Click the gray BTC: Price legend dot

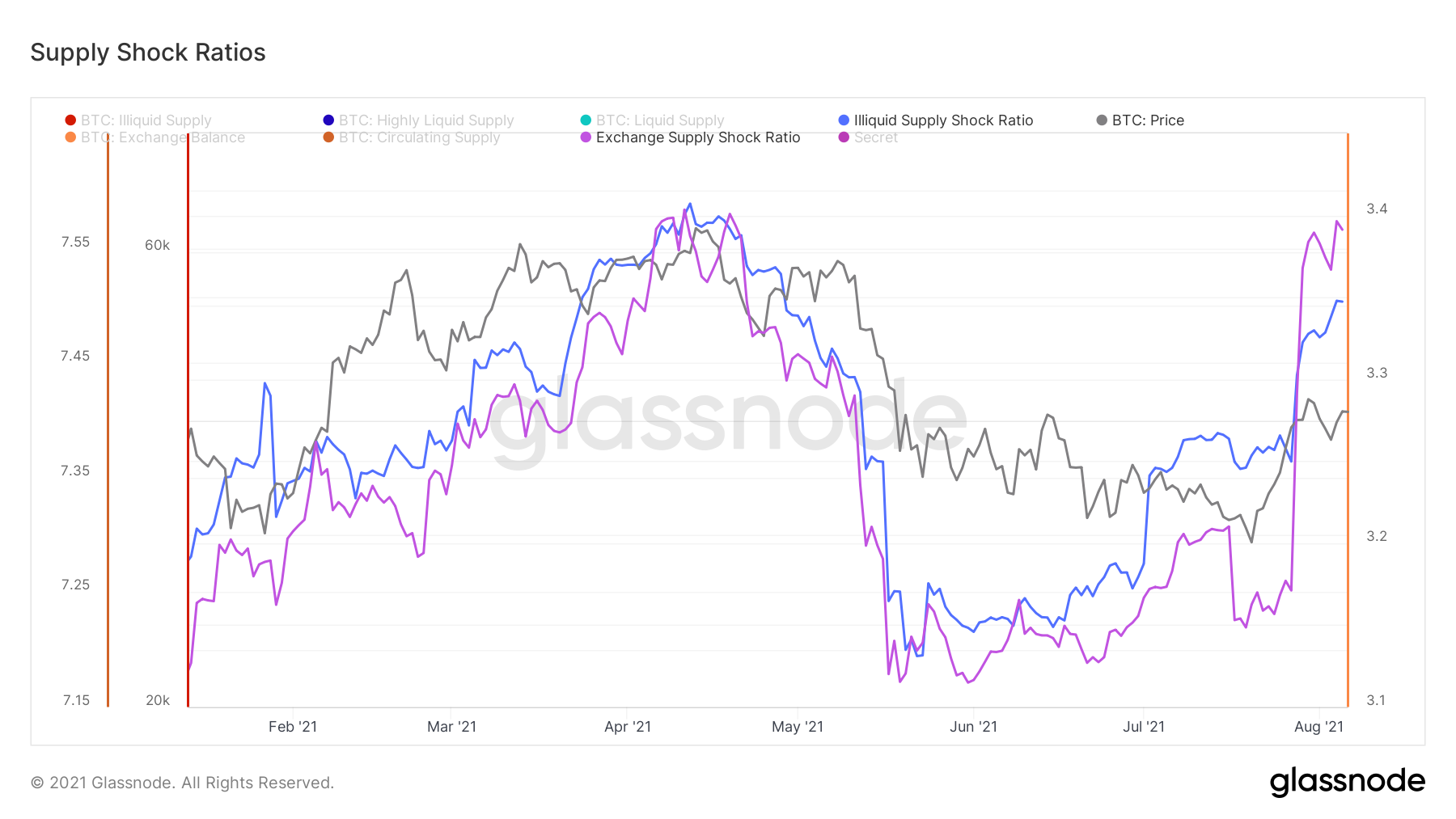pyautogui.click(x=1102, y=120)
